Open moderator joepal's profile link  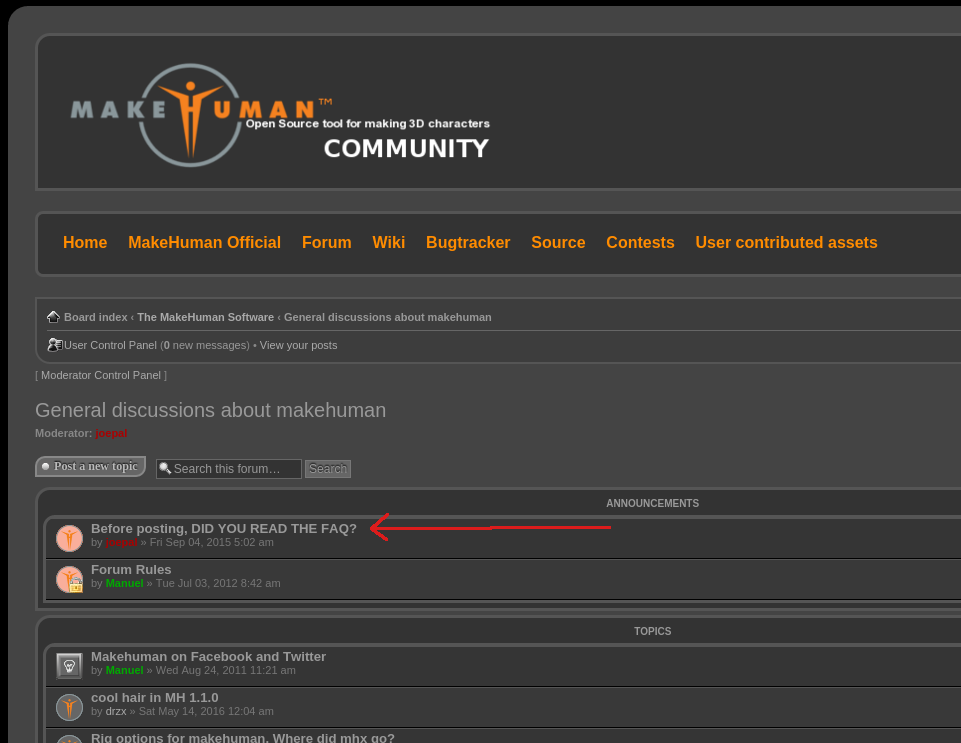(x=111, y=433)
